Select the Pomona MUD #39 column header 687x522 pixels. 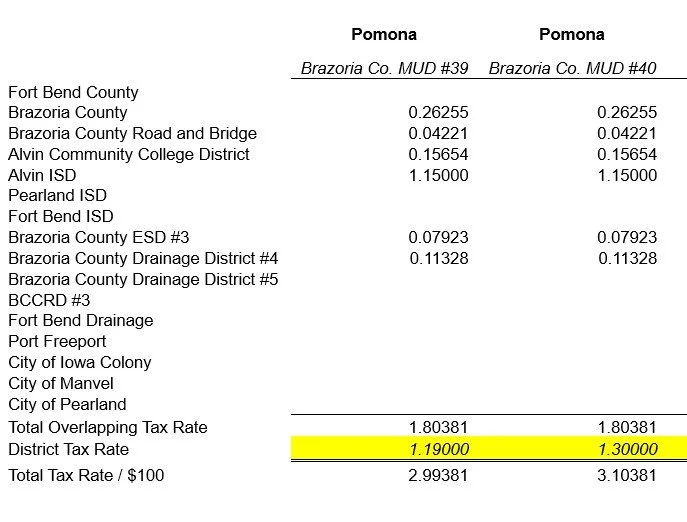pos(384,34)
